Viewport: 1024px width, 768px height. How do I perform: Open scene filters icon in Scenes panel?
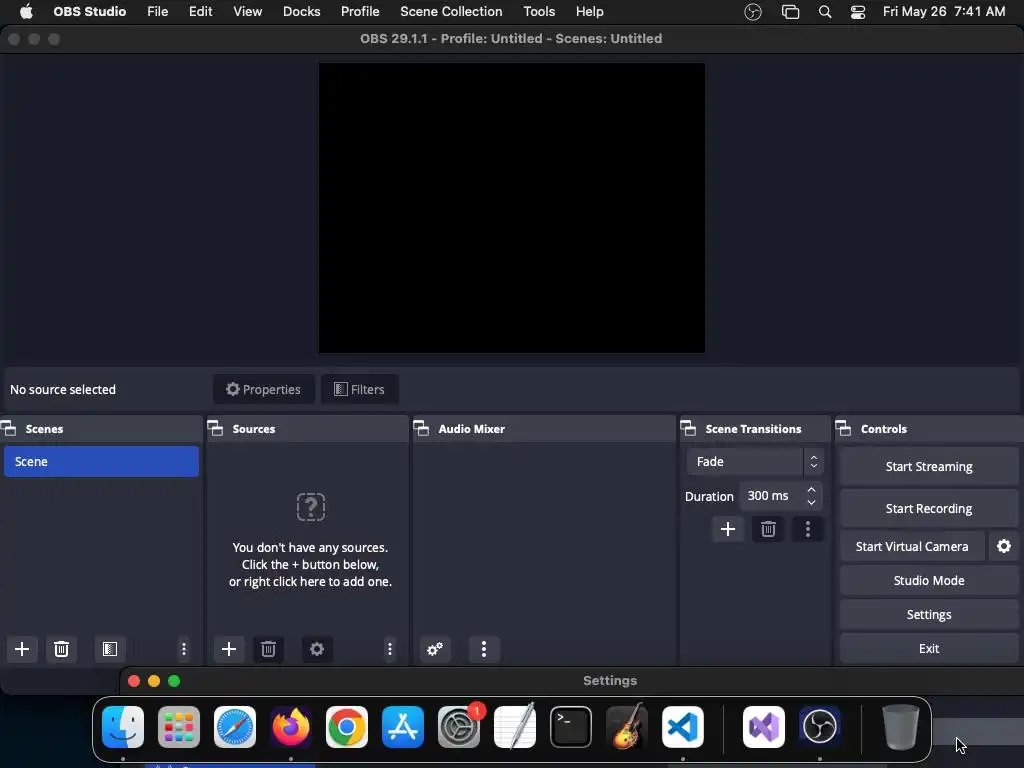(x=110, y=649)
